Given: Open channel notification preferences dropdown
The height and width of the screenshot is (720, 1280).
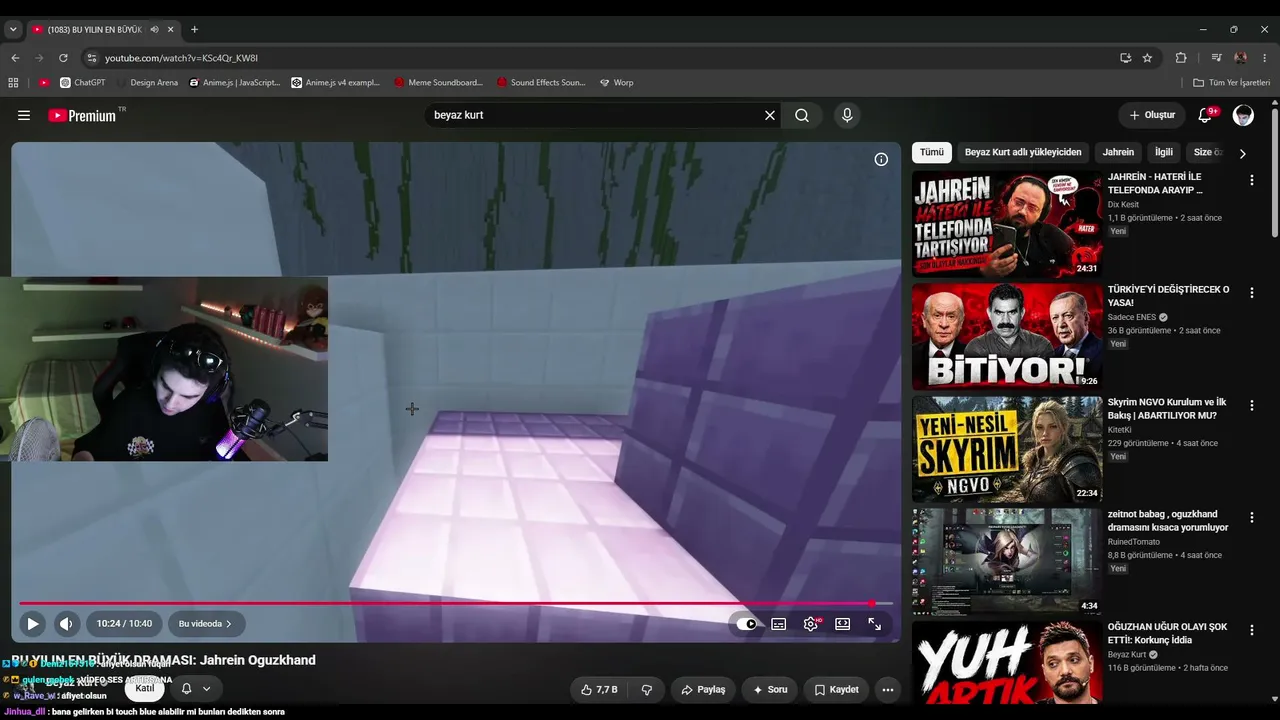Looking at the screenshot, I should pos(196,689).
